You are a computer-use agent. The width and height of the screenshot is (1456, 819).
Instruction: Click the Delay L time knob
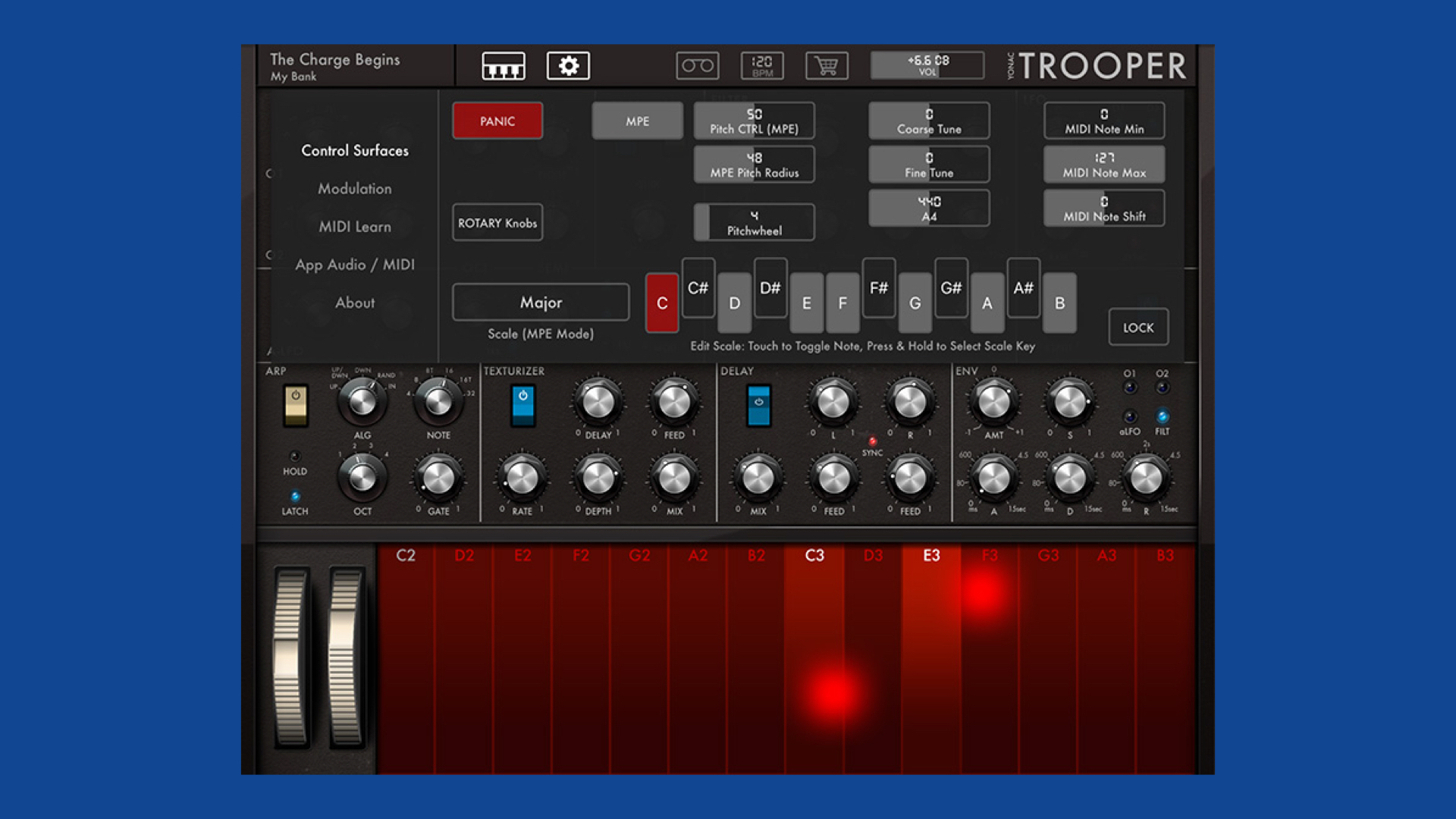[x=833, y=402]
